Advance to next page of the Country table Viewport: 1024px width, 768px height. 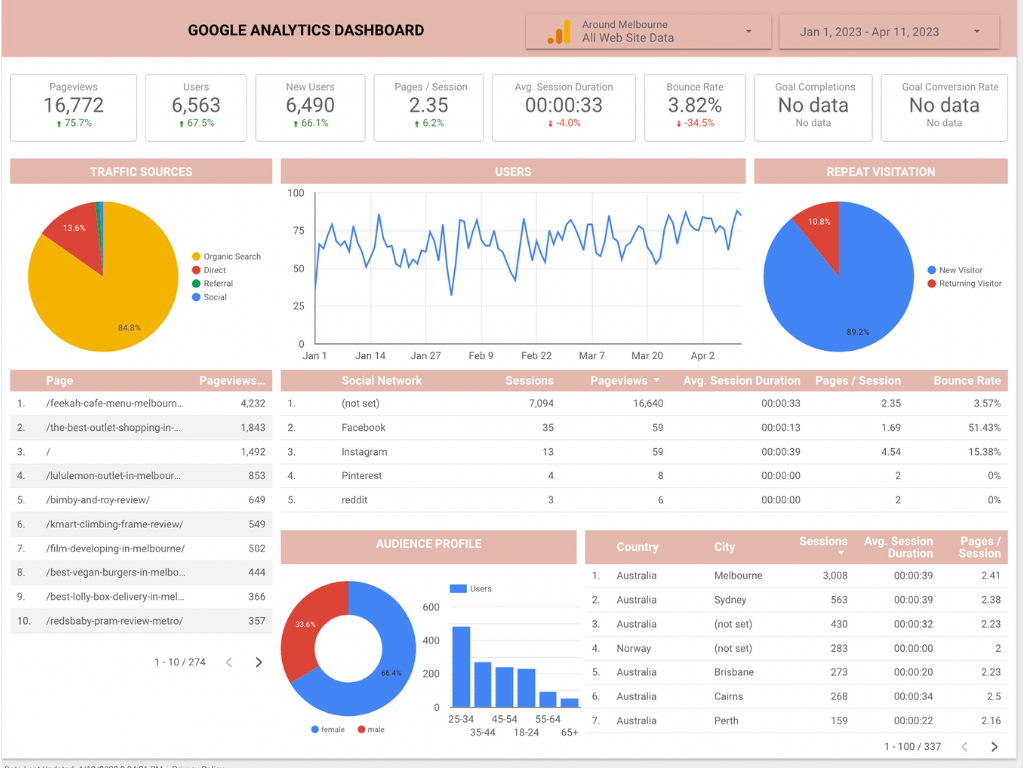pos(993,746)
